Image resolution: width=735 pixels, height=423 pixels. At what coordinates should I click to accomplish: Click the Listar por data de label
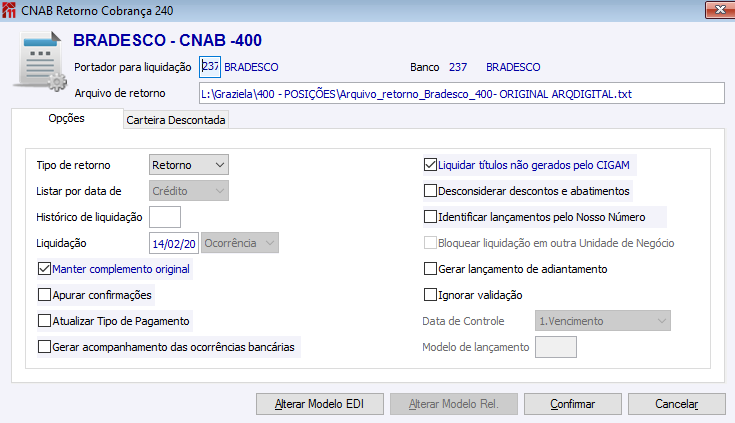click(x=79, y=191)
